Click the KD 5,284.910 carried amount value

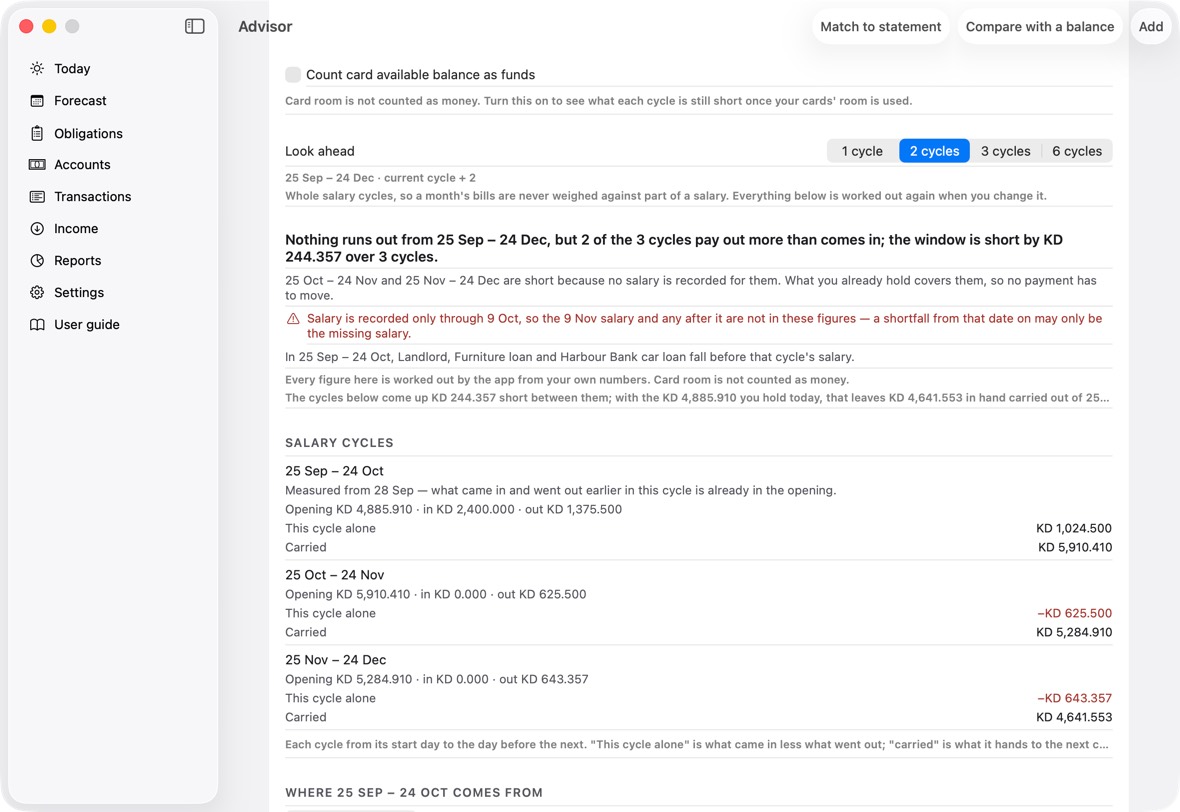click(1074, 632)
